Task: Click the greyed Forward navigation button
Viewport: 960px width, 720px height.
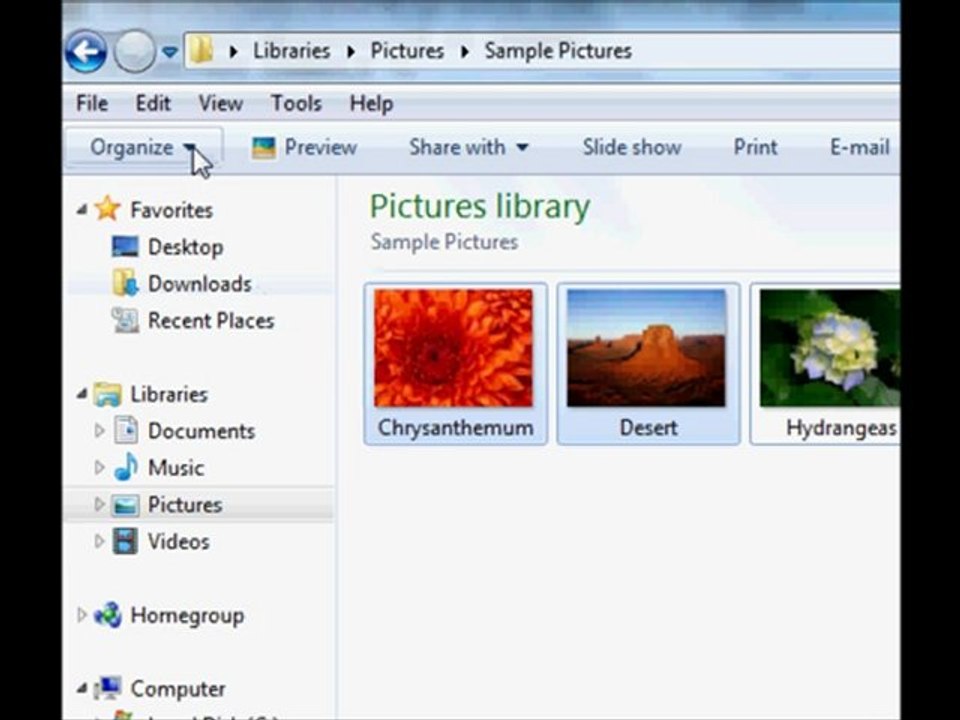Action: pyautogui.click(x=135, y=51)
